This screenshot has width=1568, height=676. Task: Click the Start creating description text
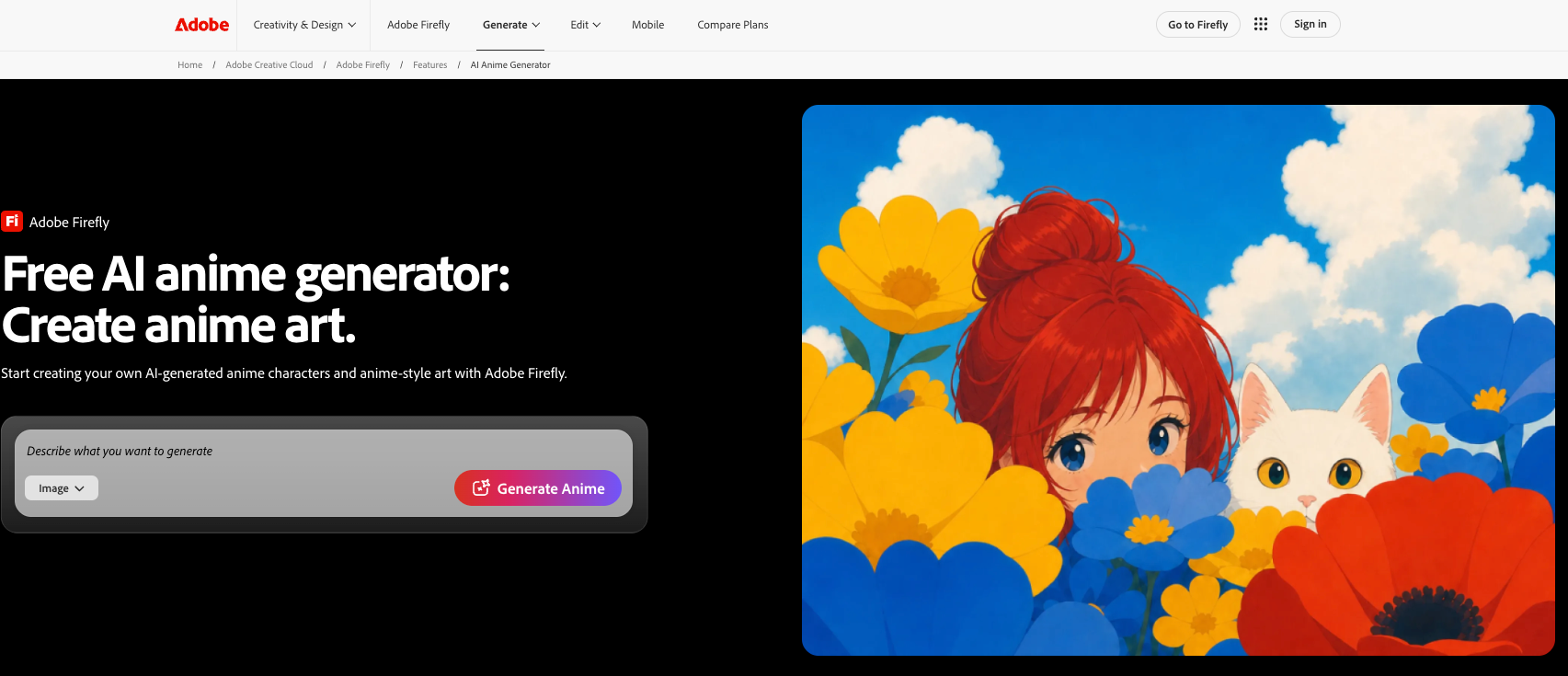pos(284,373)
